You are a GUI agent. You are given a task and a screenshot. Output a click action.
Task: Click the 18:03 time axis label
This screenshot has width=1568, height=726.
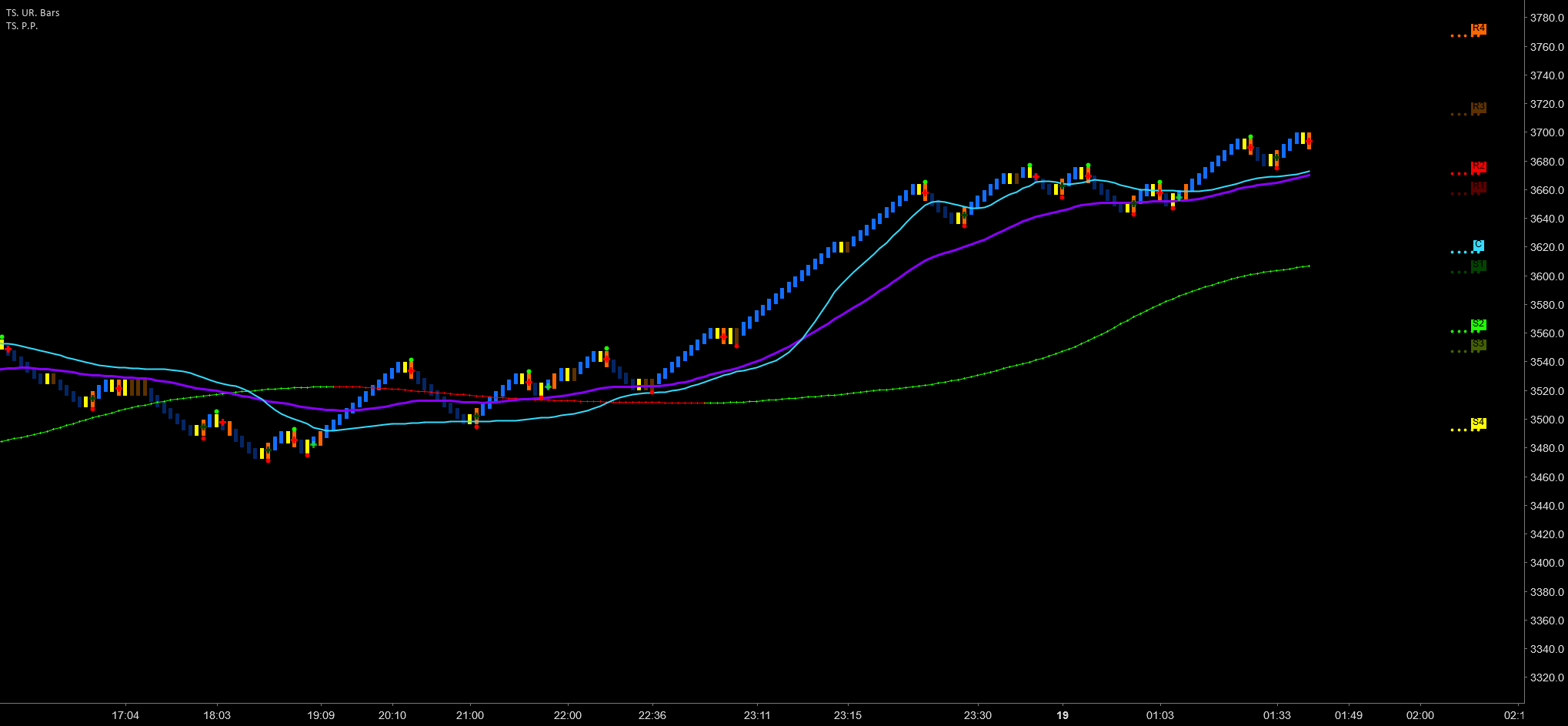[x=217, y=715]
